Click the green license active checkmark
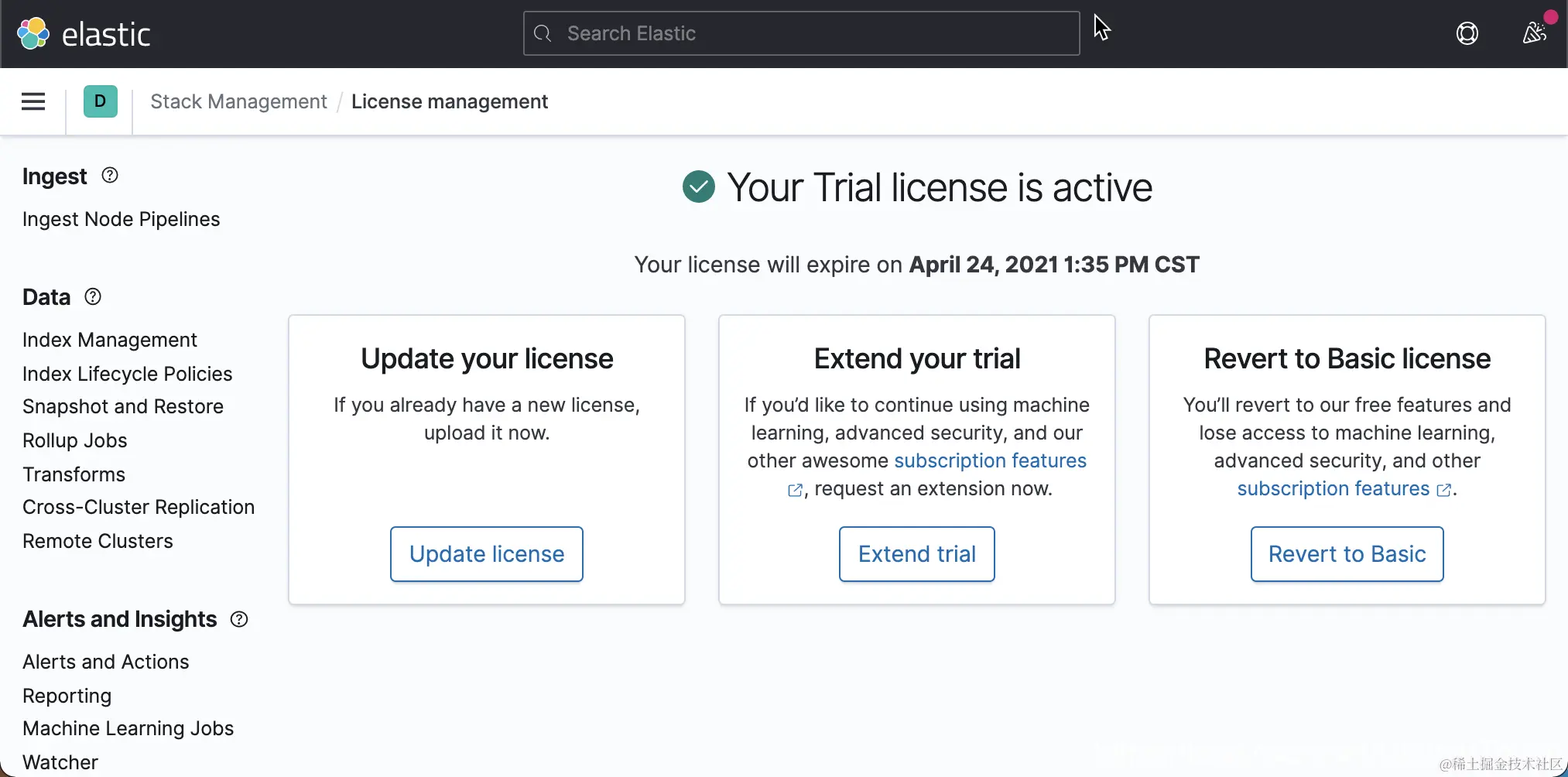The height and width of the screenshot is (777, 1568). tap(699, 187)
